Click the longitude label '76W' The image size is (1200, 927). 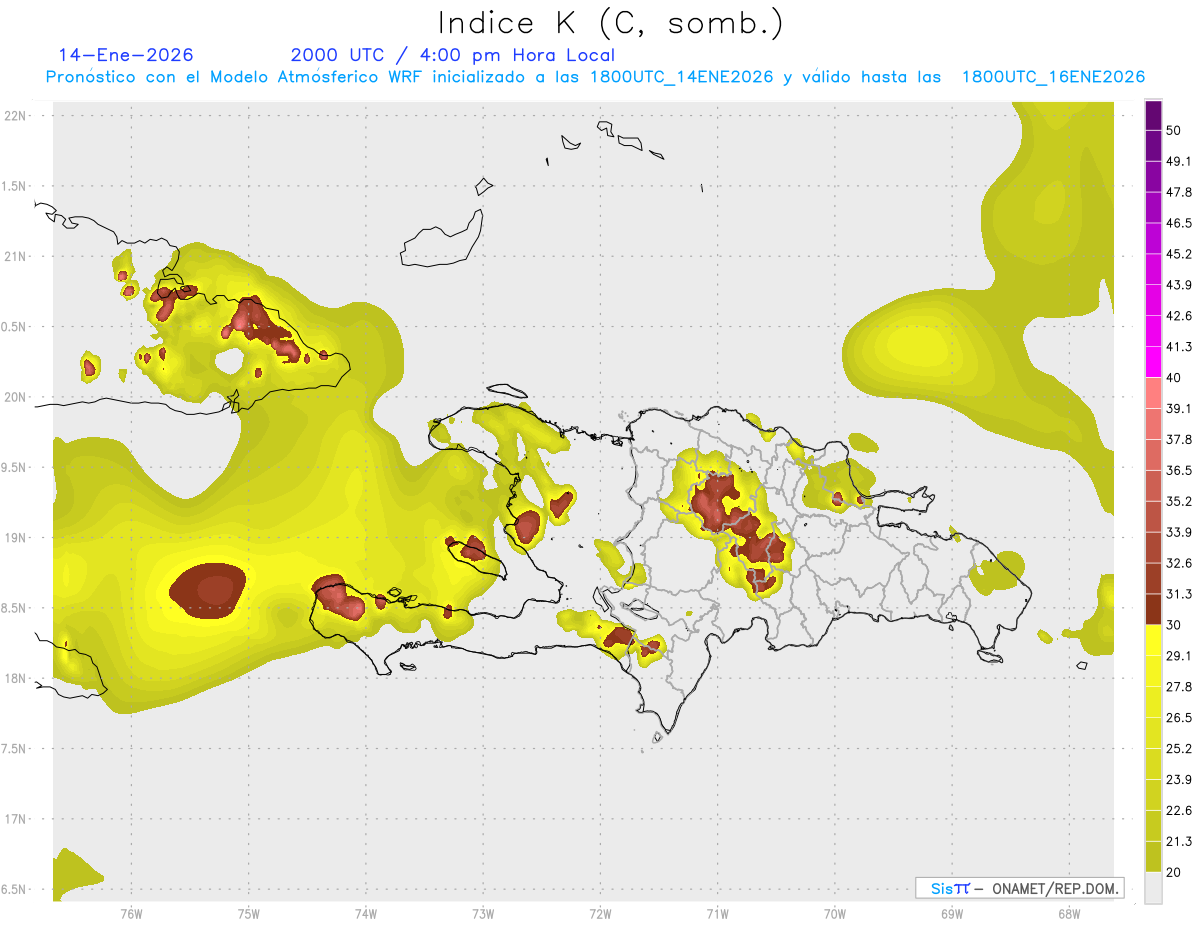point(131,914)
